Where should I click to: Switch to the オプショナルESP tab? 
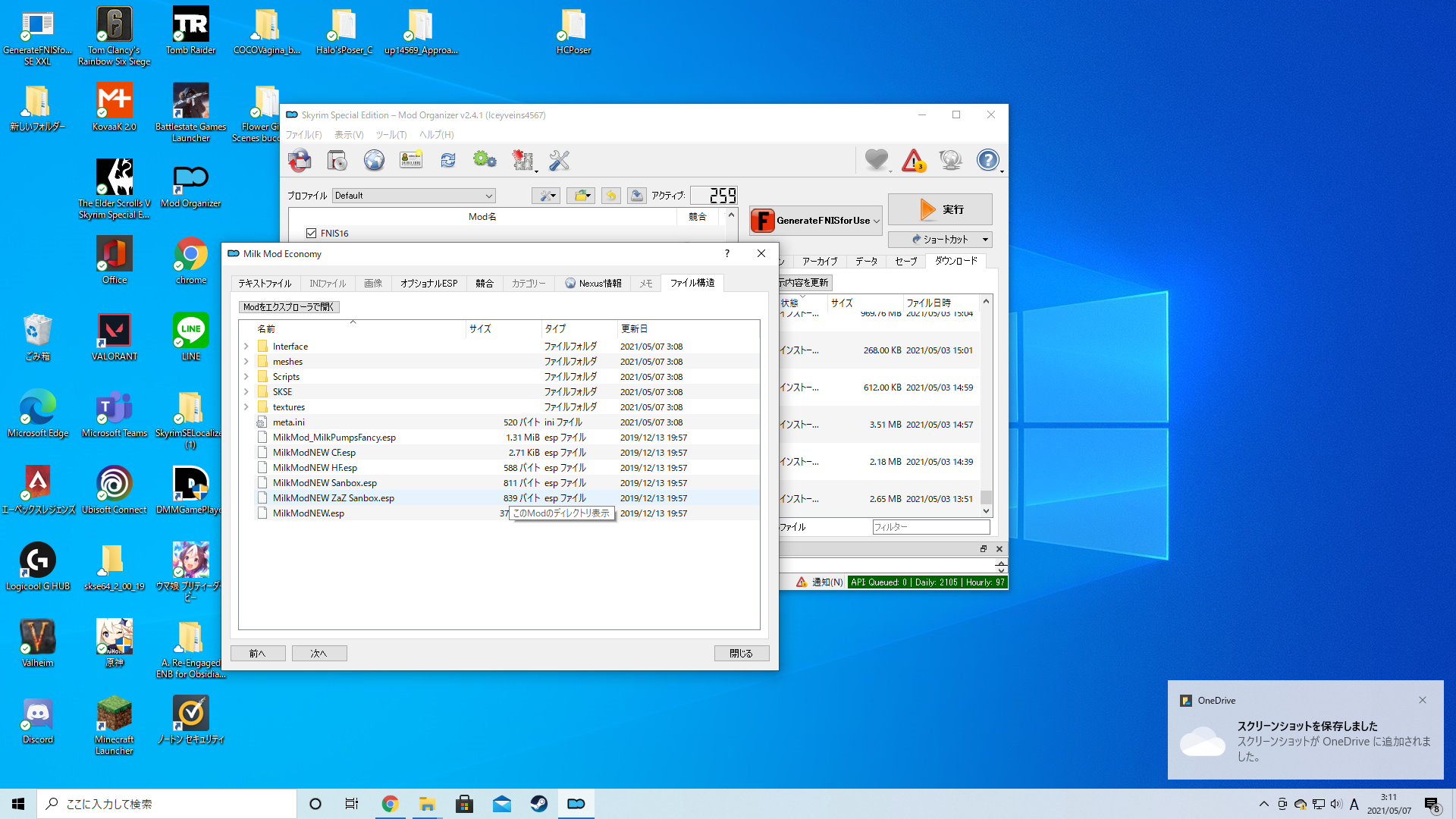coord(429,284)
